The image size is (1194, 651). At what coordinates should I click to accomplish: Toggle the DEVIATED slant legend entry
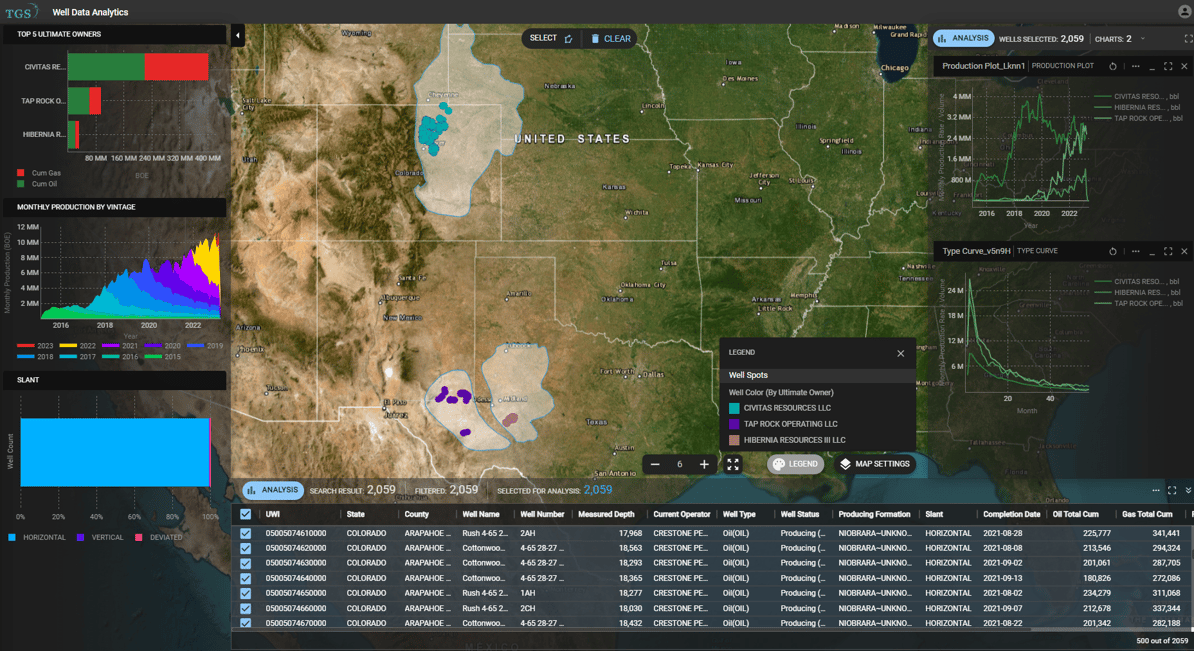pos(158,538)
